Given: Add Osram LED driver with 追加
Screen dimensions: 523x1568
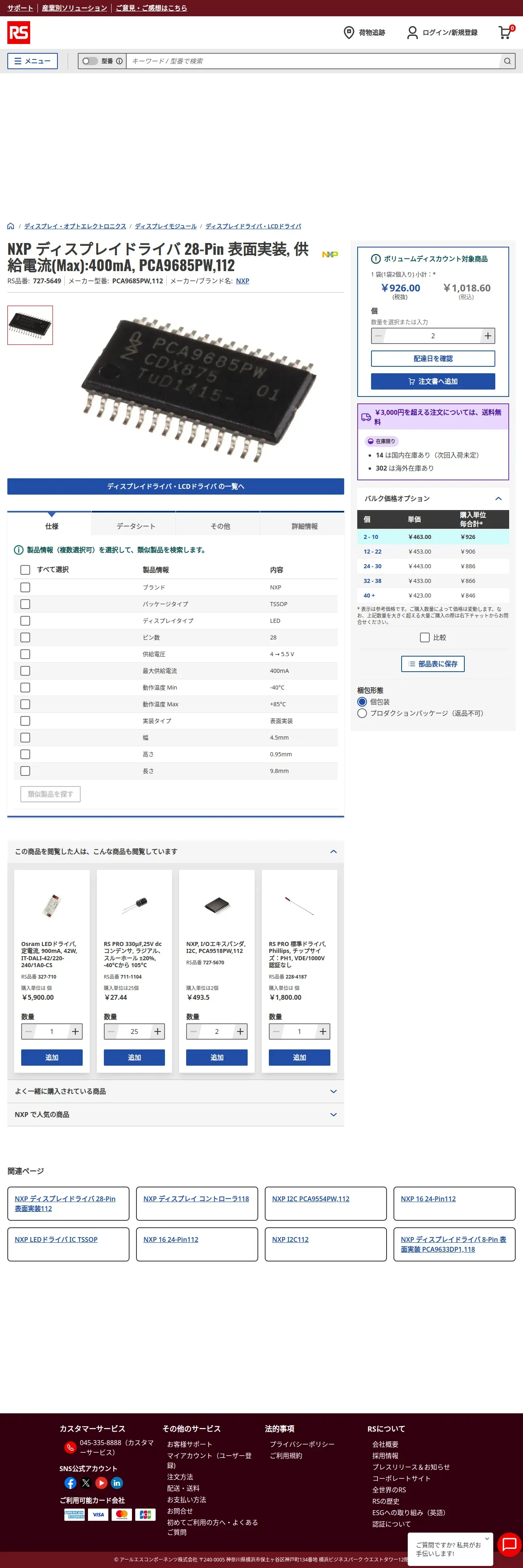Looking at the screenshot, I should [x=52, y=1057].
